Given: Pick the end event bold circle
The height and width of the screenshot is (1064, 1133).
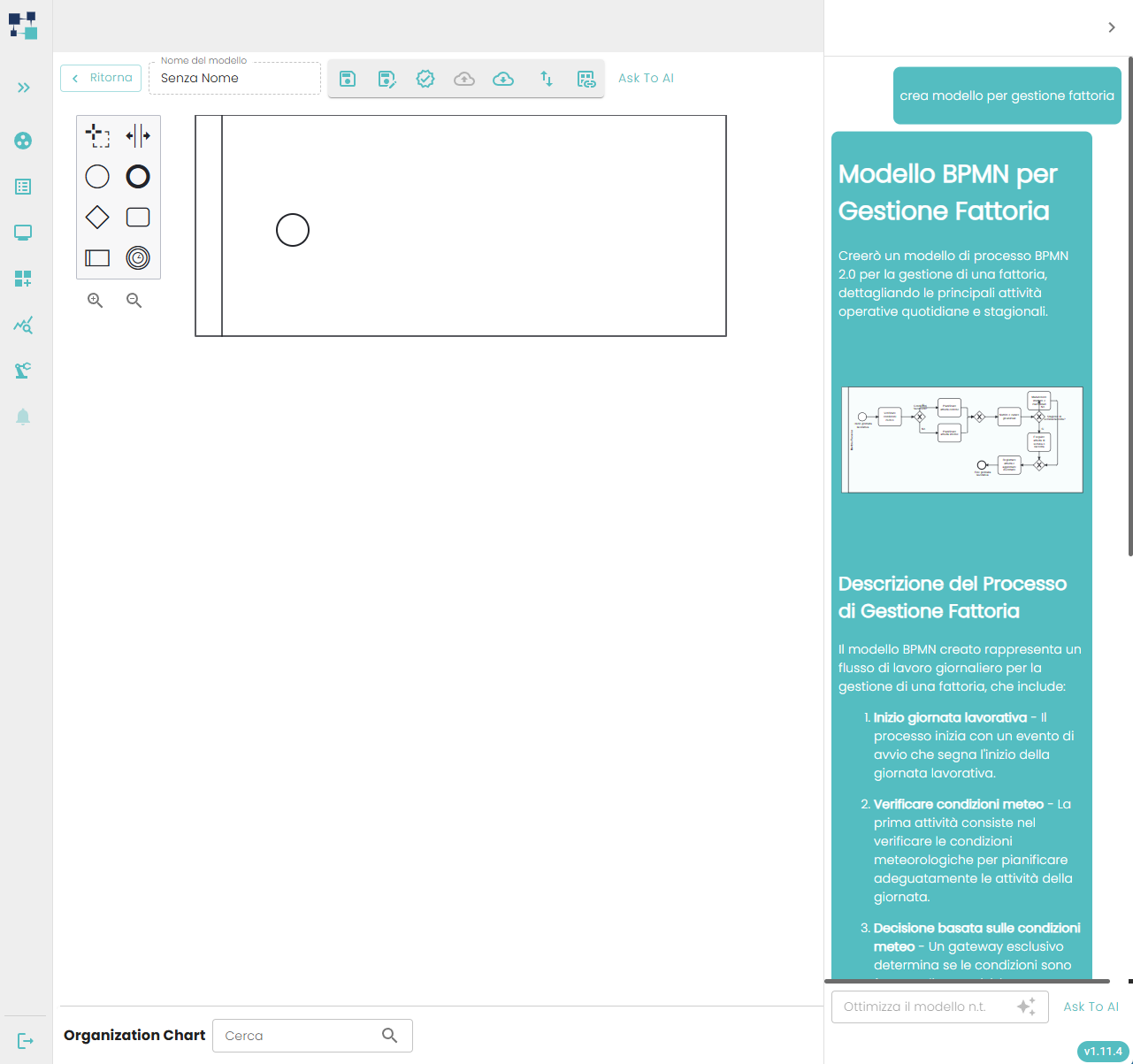Looking at the screenshot, I should point(138,177).
